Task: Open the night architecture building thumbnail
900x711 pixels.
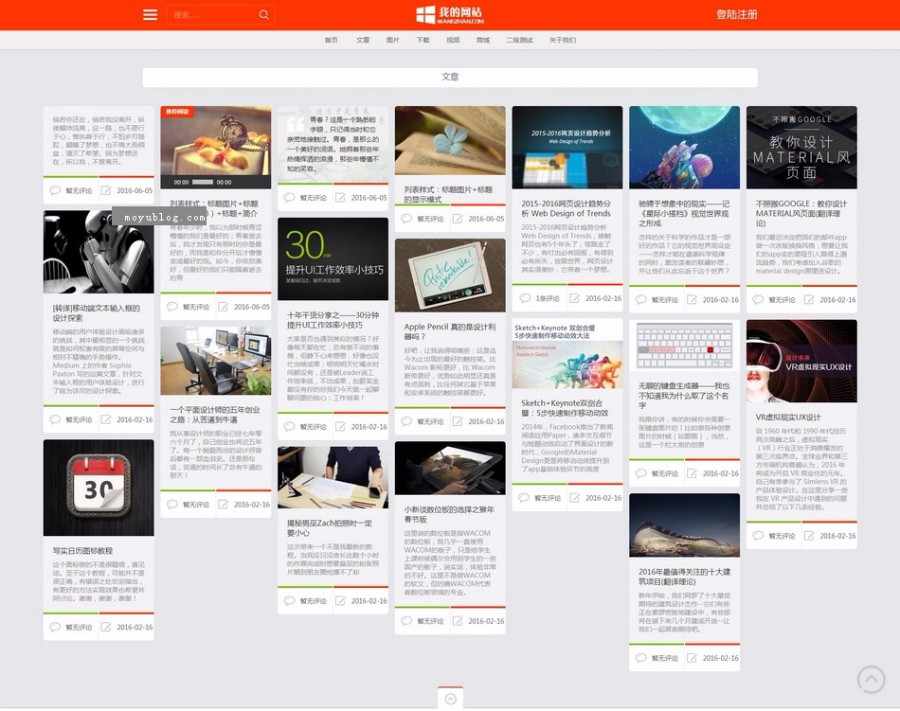Action: coord(685,525)
